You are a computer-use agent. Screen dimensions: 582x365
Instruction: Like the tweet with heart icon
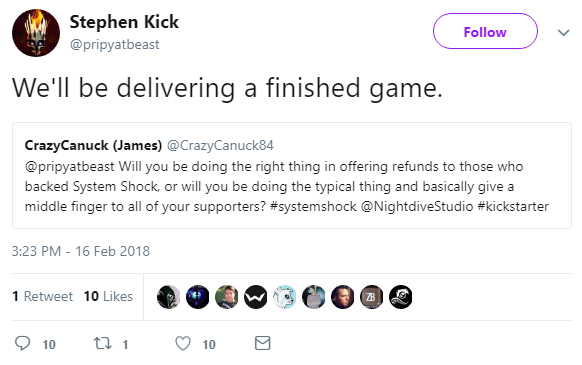pyautogui.click(x=183, y=343)
